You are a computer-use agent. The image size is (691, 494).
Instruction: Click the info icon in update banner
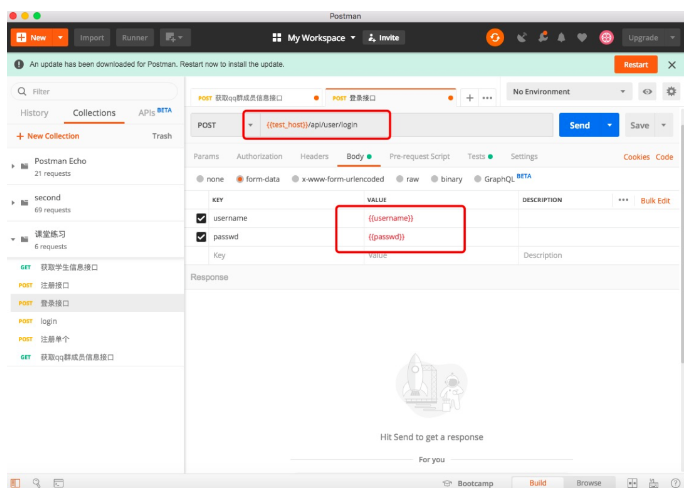pyautogui.click(x=19, y=64)
